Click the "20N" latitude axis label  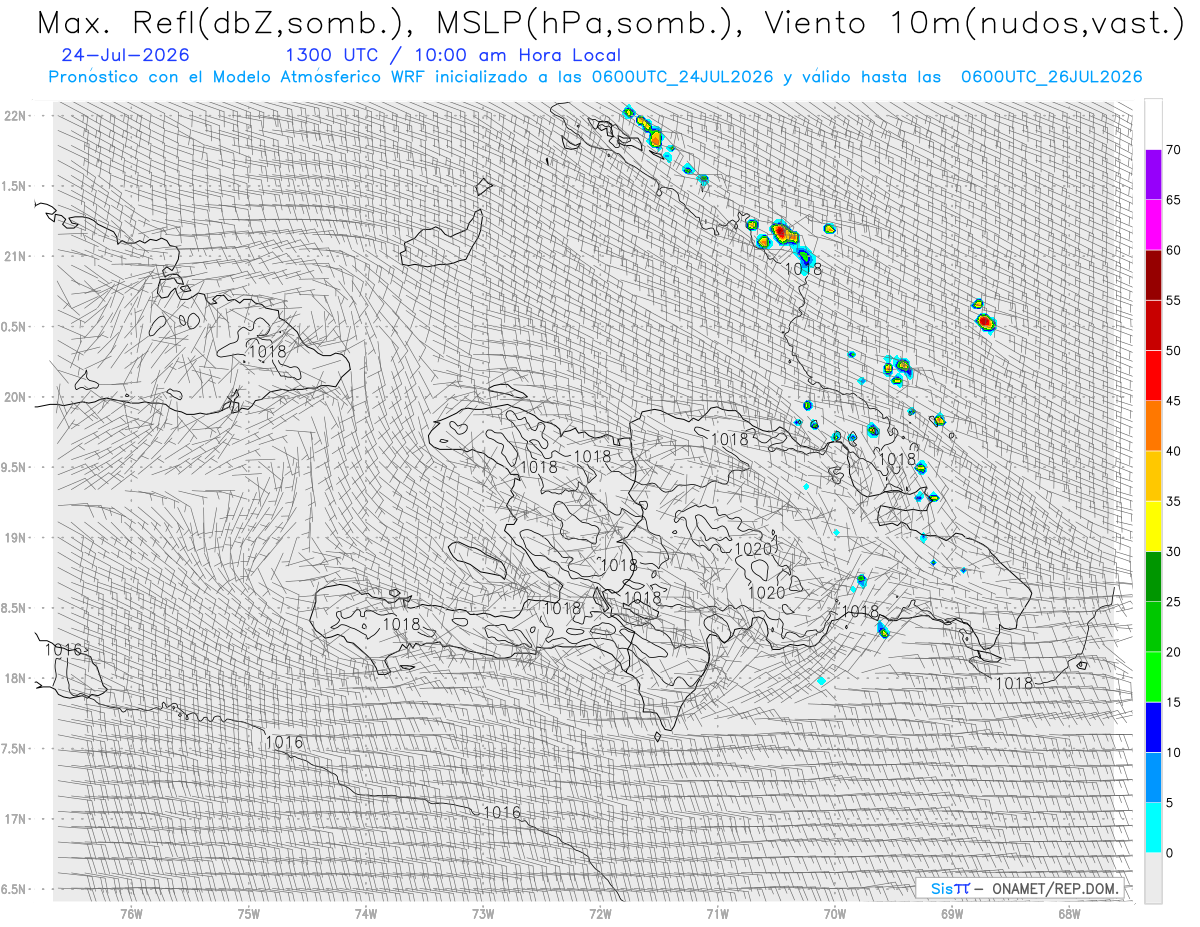point(15,397)
